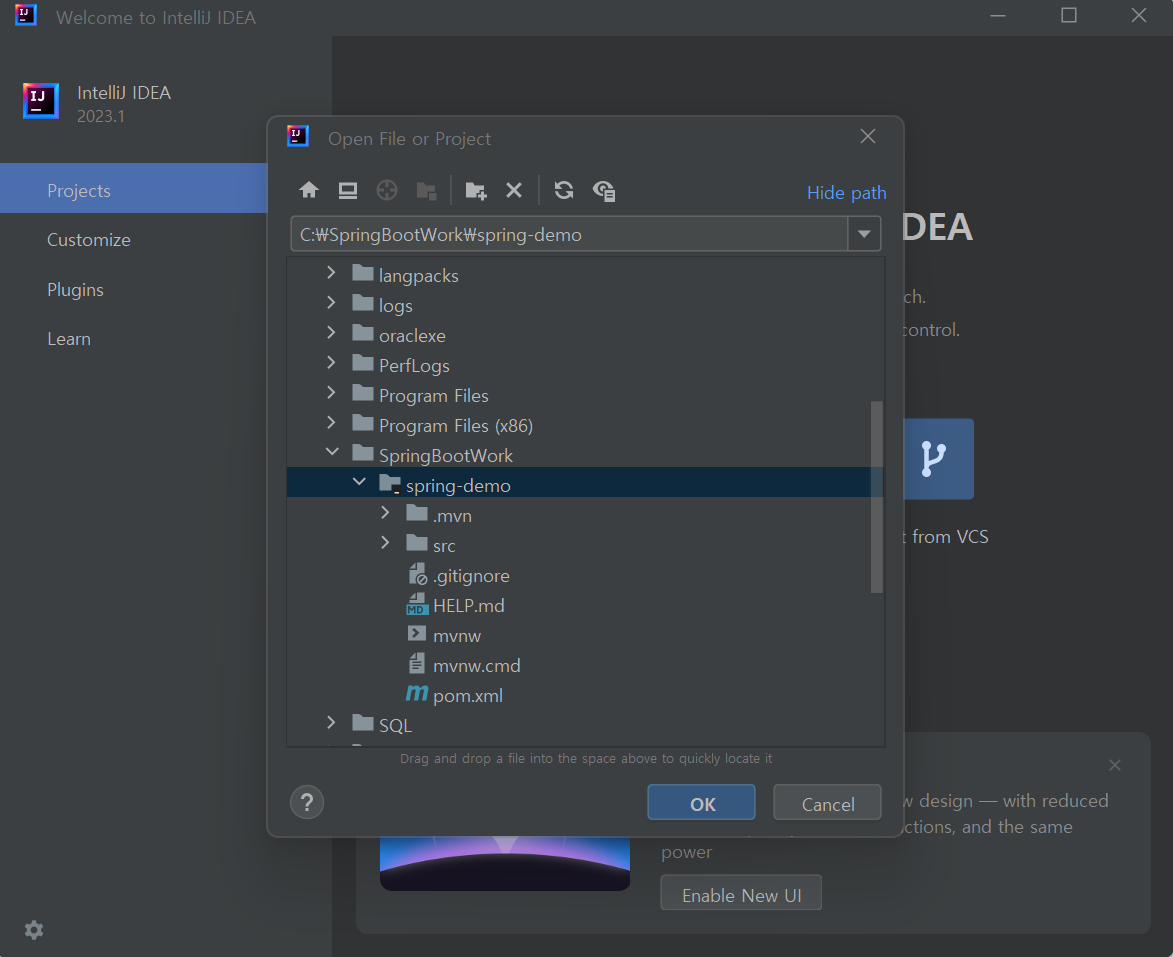Choose the Module directory folder icon

pos(426,191)
